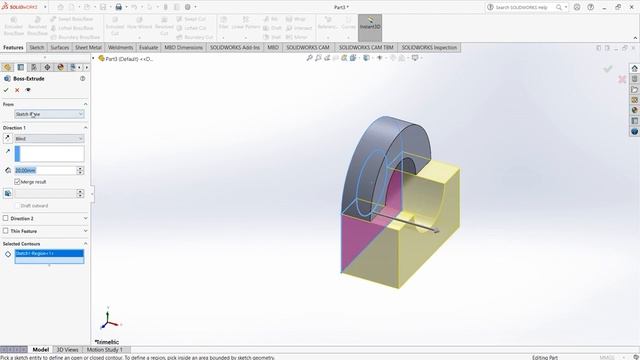Click the Instant3D toolbar button
This screenshot has height=360, width=640.
[x=370, y=28]
